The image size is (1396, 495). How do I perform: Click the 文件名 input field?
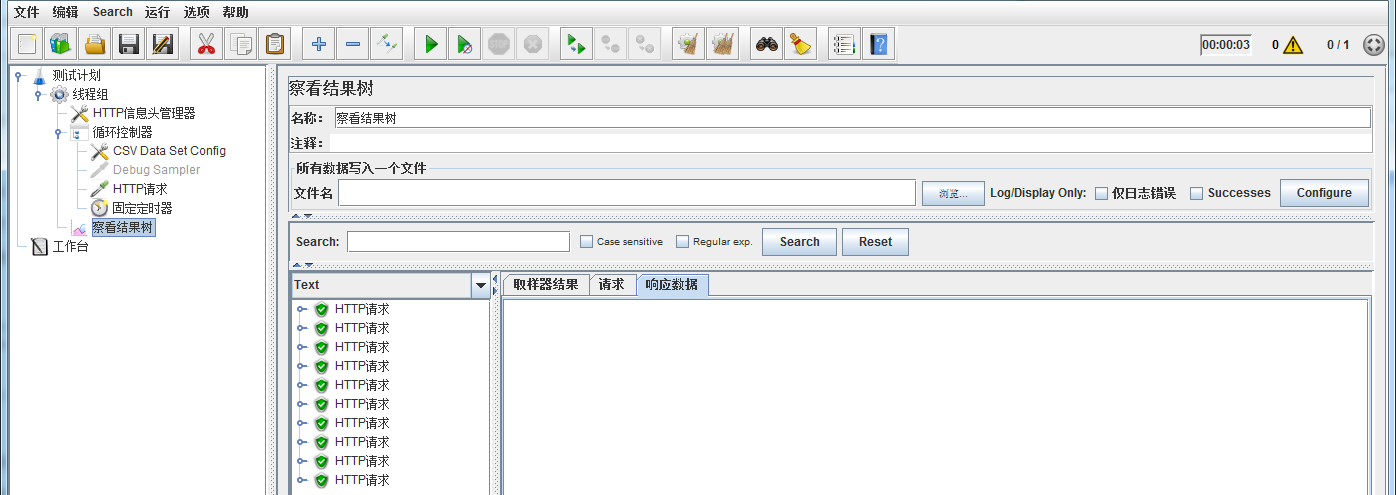point(627,193)
